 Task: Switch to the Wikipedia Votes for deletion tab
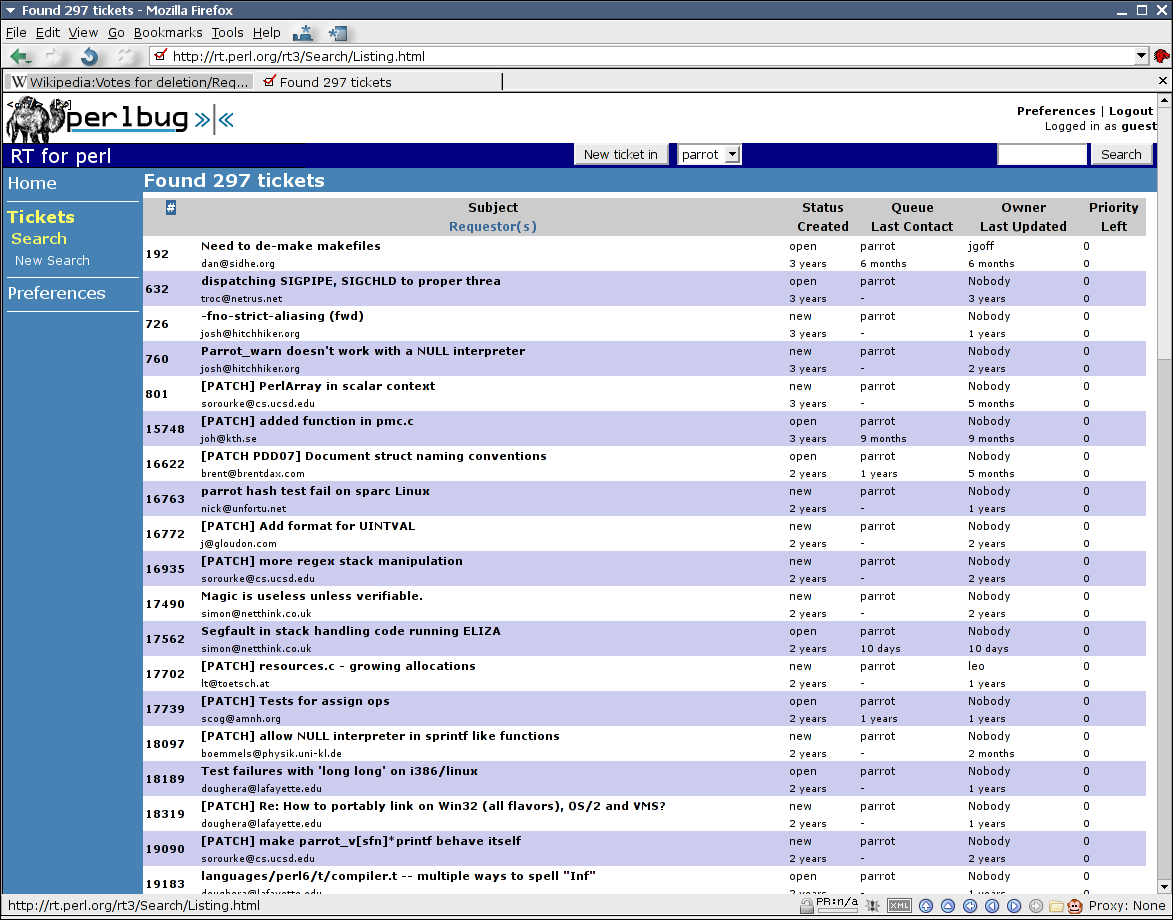pyautogui.click(x=129, y=82)
